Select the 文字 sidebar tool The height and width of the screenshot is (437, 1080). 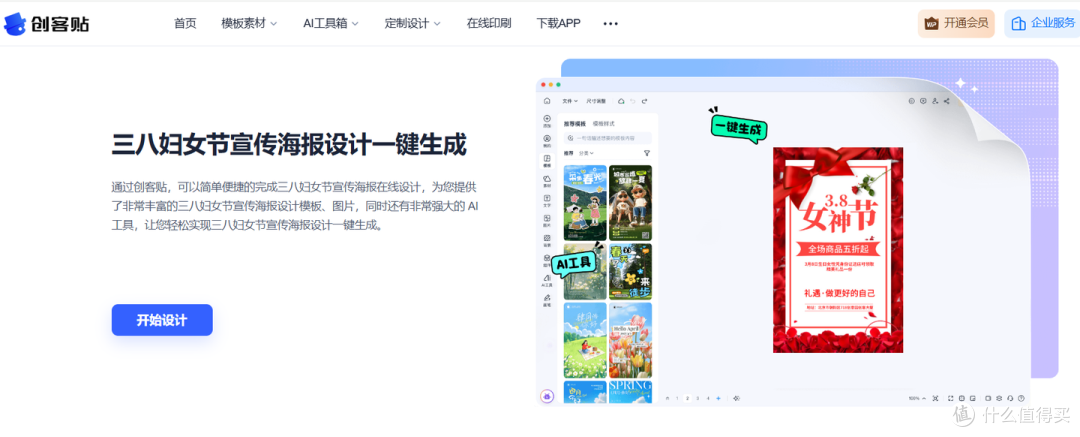point(547,202)
